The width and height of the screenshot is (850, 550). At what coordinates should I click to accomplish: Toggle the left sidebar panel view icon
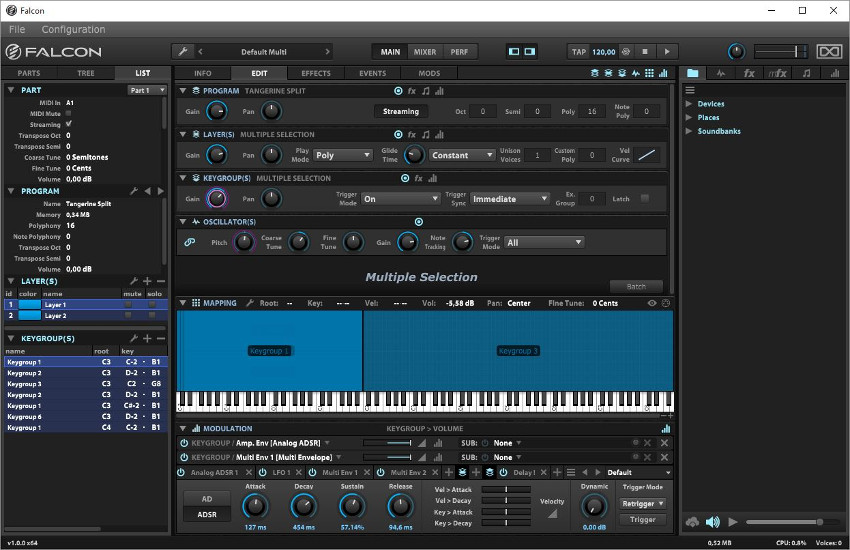514,51
